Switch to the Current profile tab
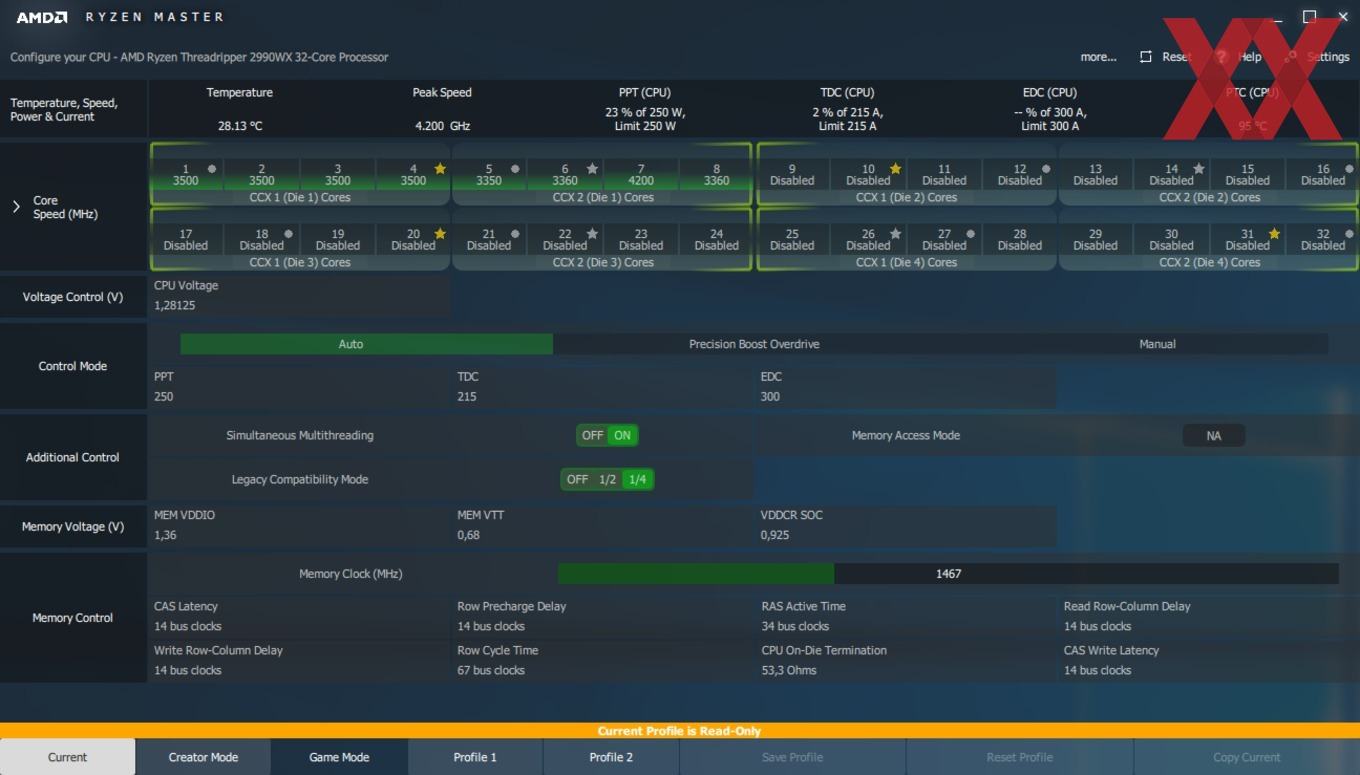1360x775 pixels. (x=68, y=757)
